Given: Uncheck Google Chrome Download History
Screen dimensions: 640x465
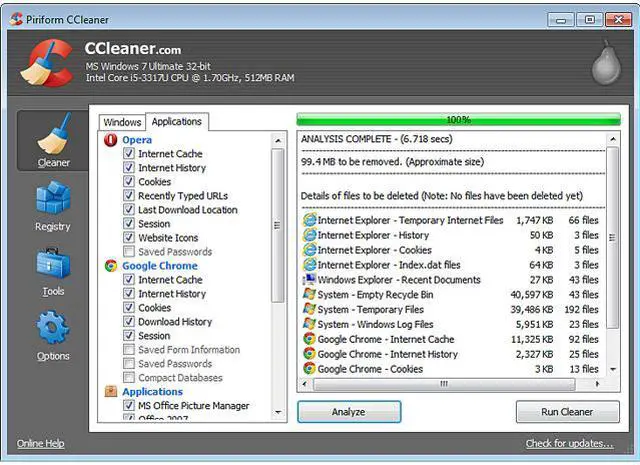Looking at the screenshot, I should coord(129,321).
